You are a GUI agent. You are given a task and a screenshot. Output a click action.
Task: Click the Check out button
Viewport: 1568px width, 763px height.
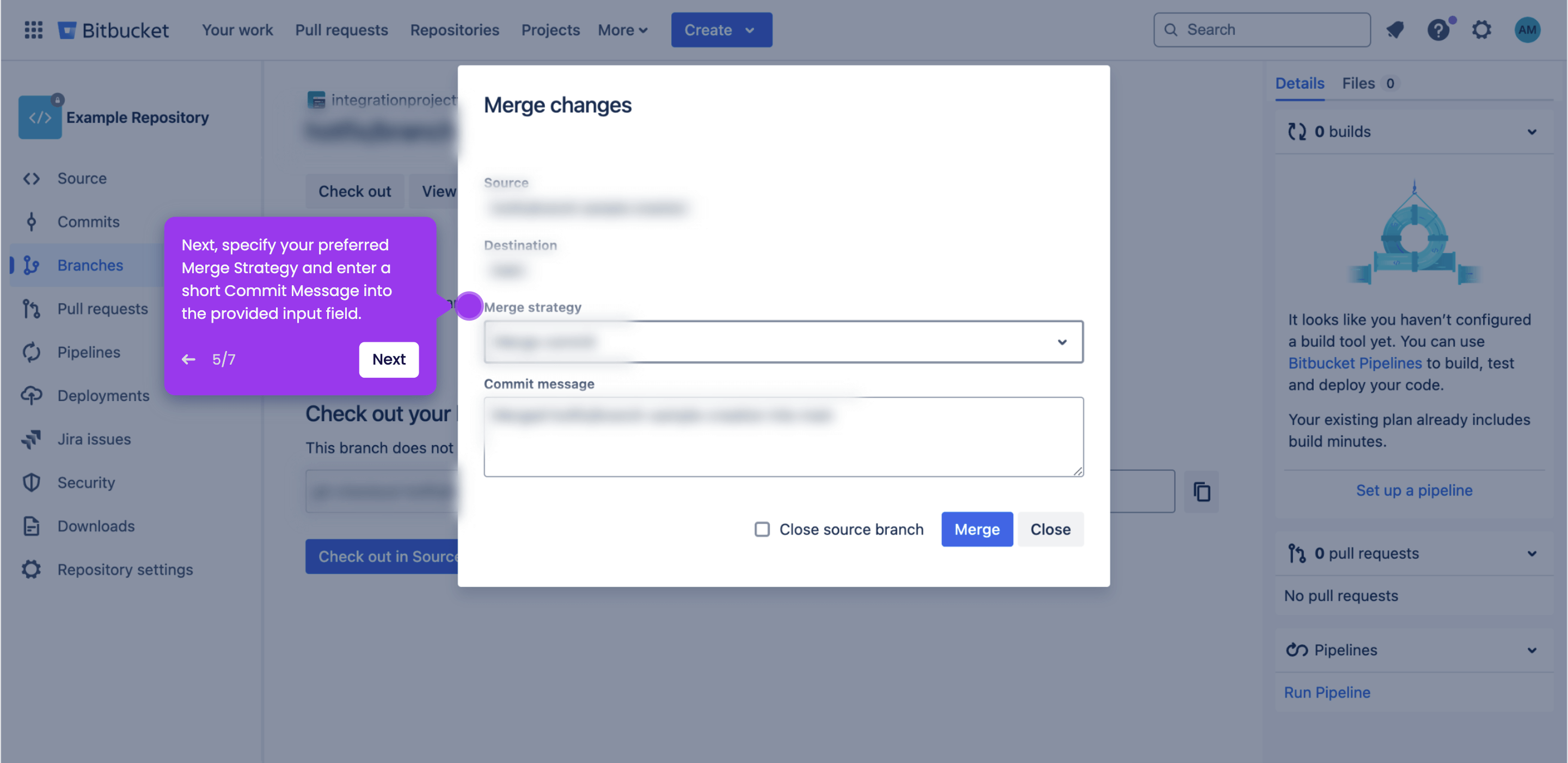[x=354, y=191]
